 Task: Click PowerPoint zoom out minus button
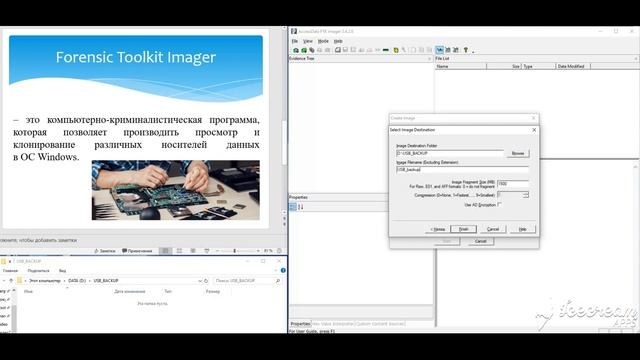coord(218,251)
